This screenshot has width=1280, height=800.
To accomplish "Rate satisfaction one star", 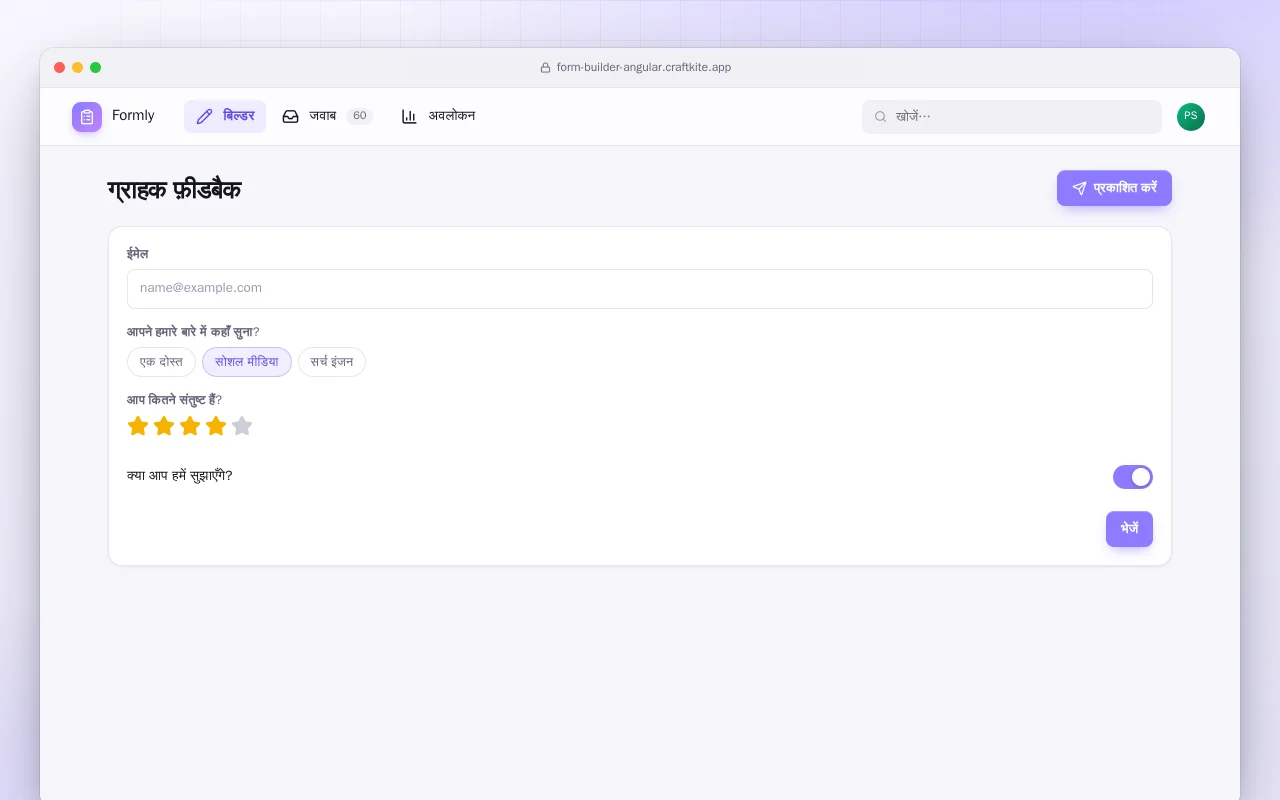I will pos(138,427).
